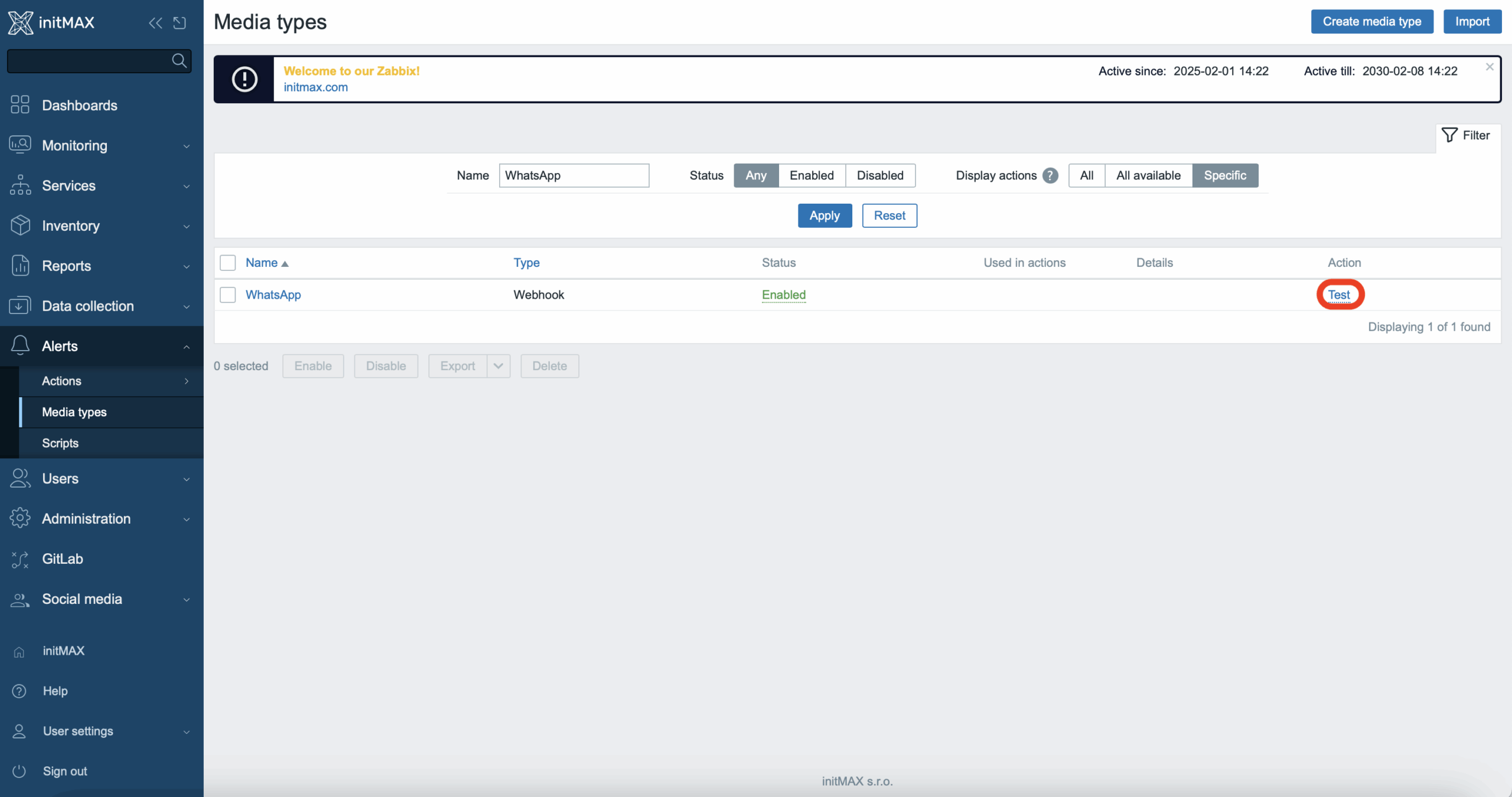Set Status filter to Enabled
Viewport: 1512px width, 797px height.
click(812, 176)
